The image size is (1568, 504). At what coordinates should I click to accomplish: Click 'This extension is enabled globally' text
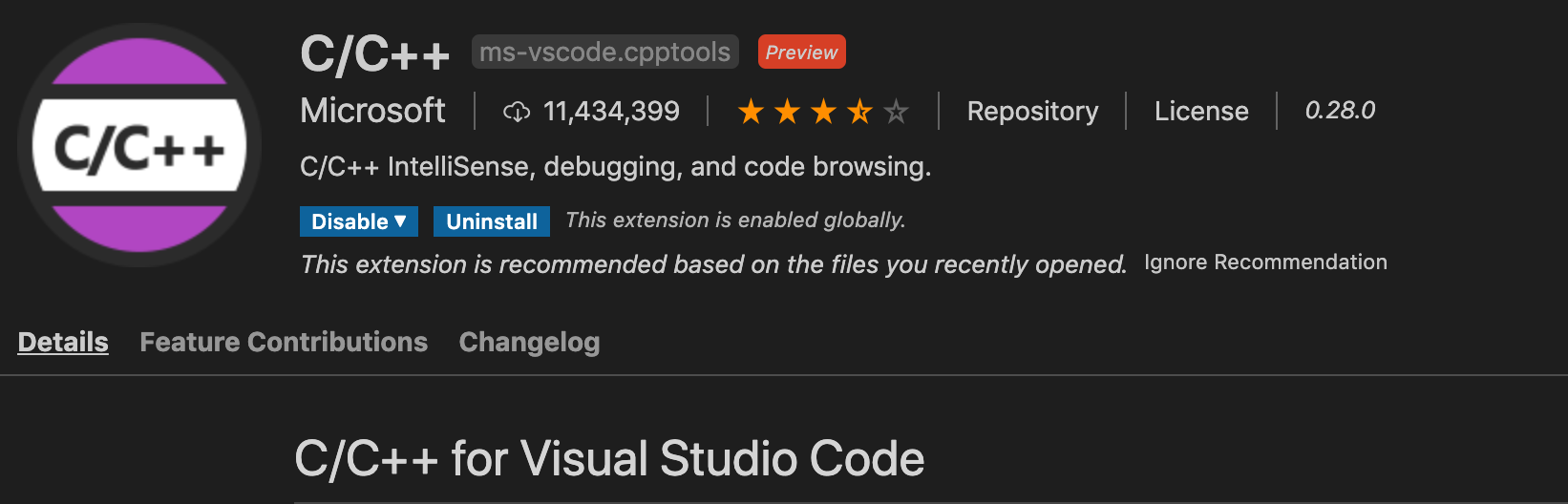tap(735, 220)
